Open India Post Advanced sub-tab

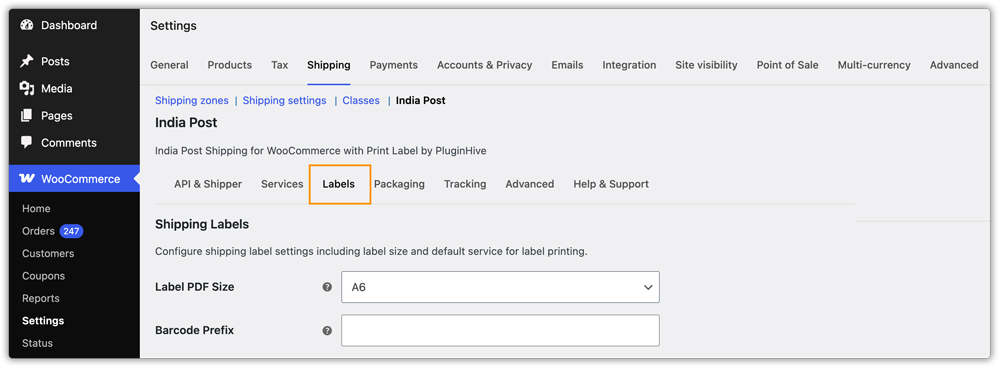(530, 184)
